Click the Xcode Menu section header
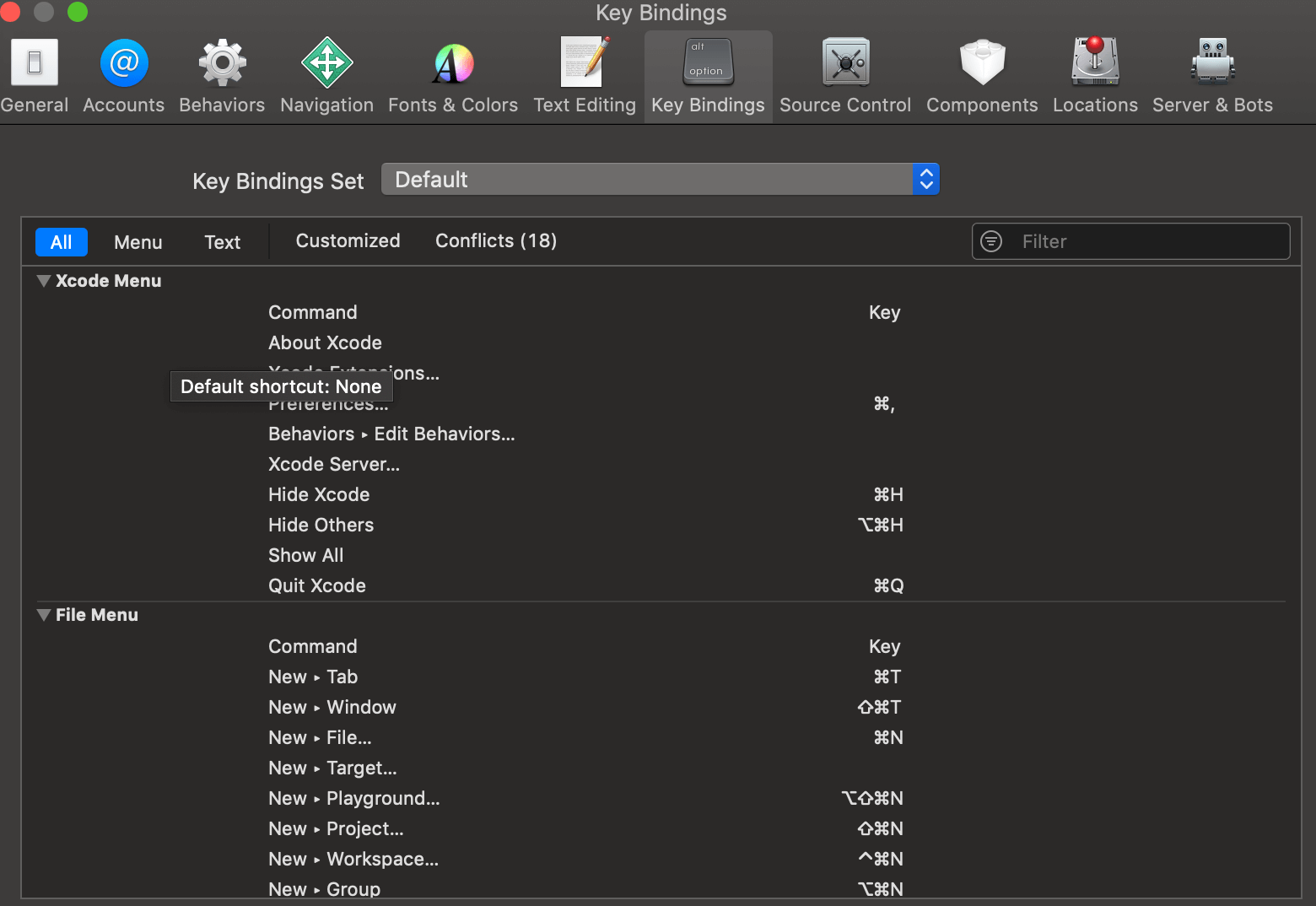 [x=108, y=281]
